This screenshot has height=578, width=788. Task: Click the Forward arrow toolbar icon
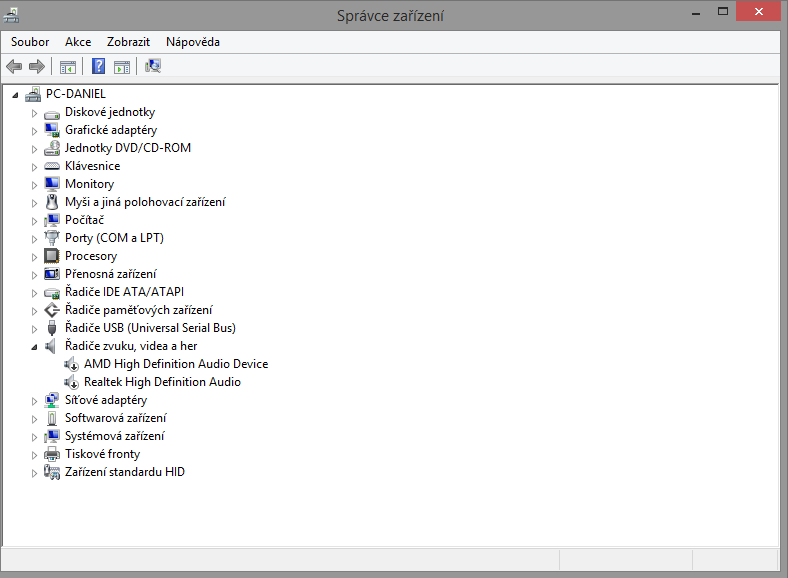[37, 67]
